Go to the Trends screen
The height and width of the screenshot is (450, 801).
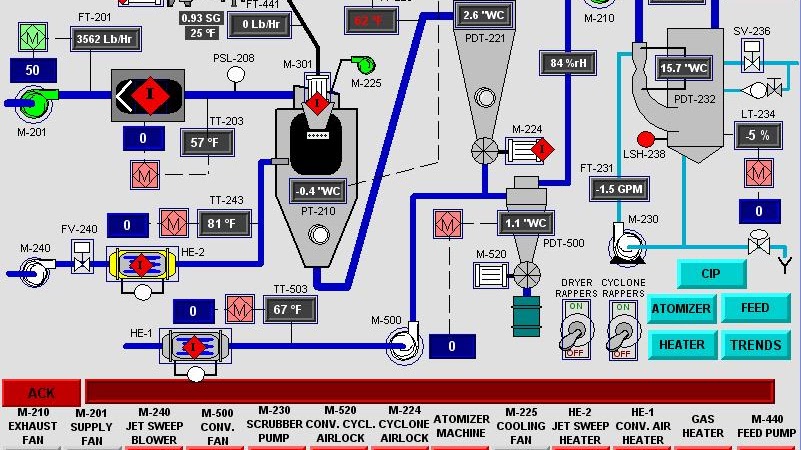[756, 345]
